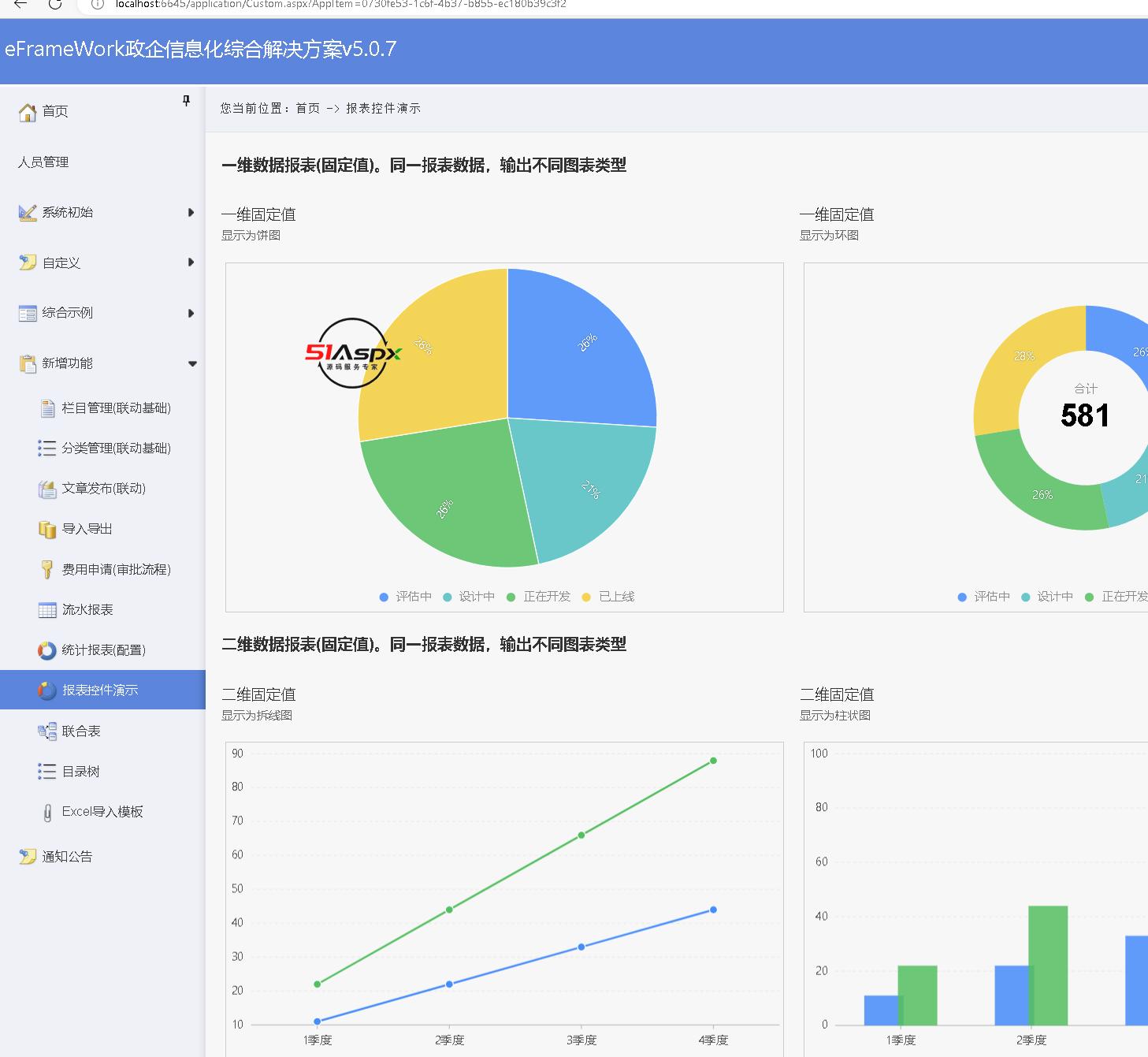1148x1057 pixels.
Task: Click the home icon in sidebar
Action: click(28, 112)
